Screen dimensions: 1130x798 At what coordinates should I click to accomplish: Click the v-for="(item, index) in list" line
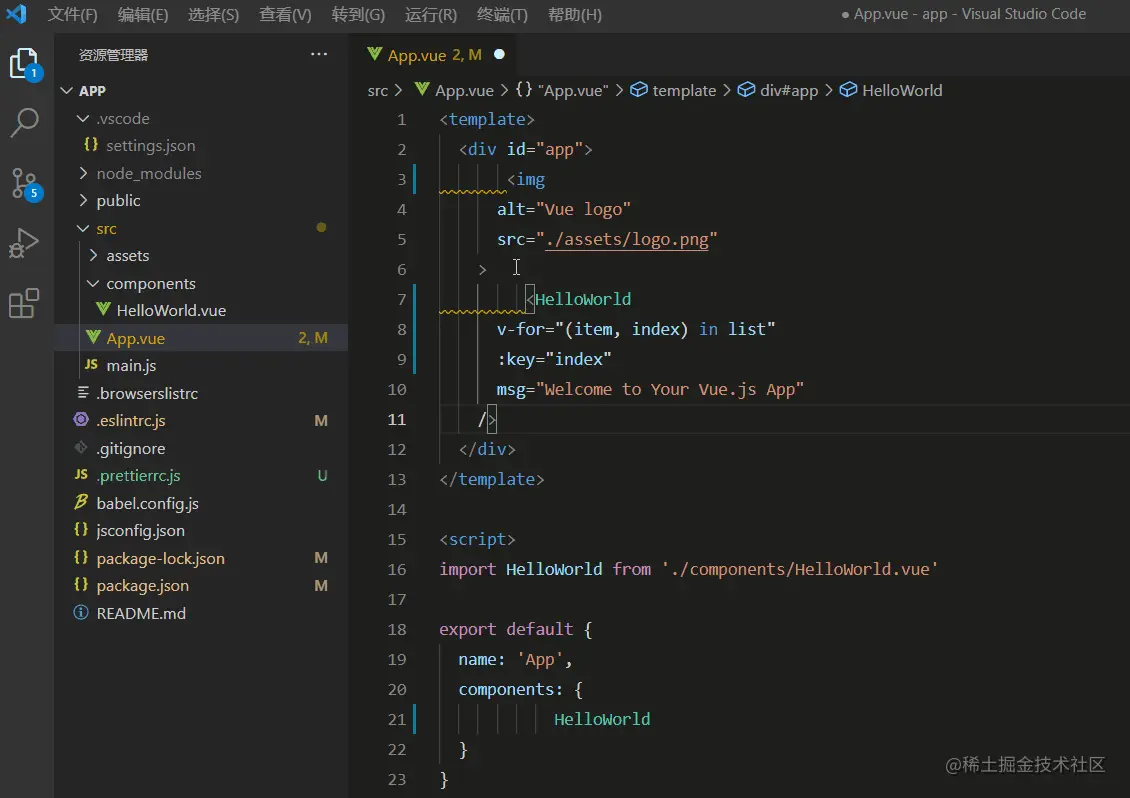pos(636,329)
